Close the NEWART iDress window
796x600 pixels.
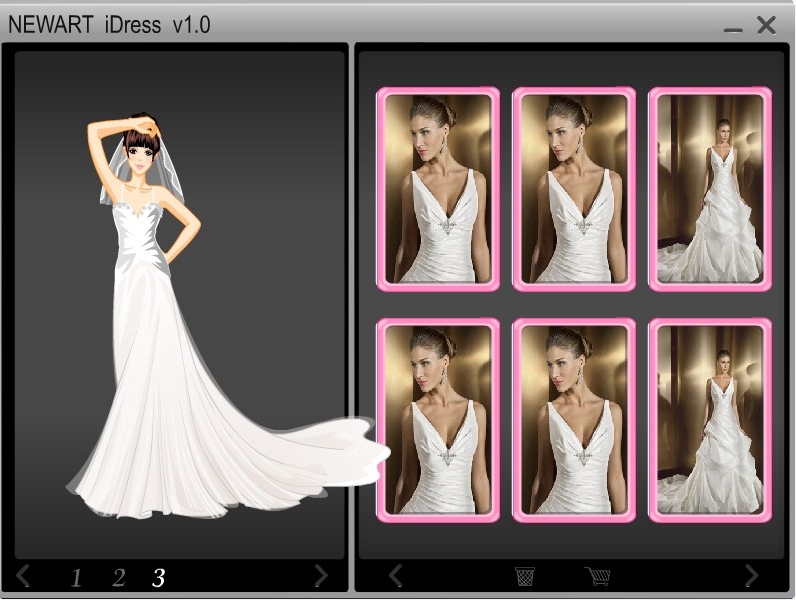767,25
